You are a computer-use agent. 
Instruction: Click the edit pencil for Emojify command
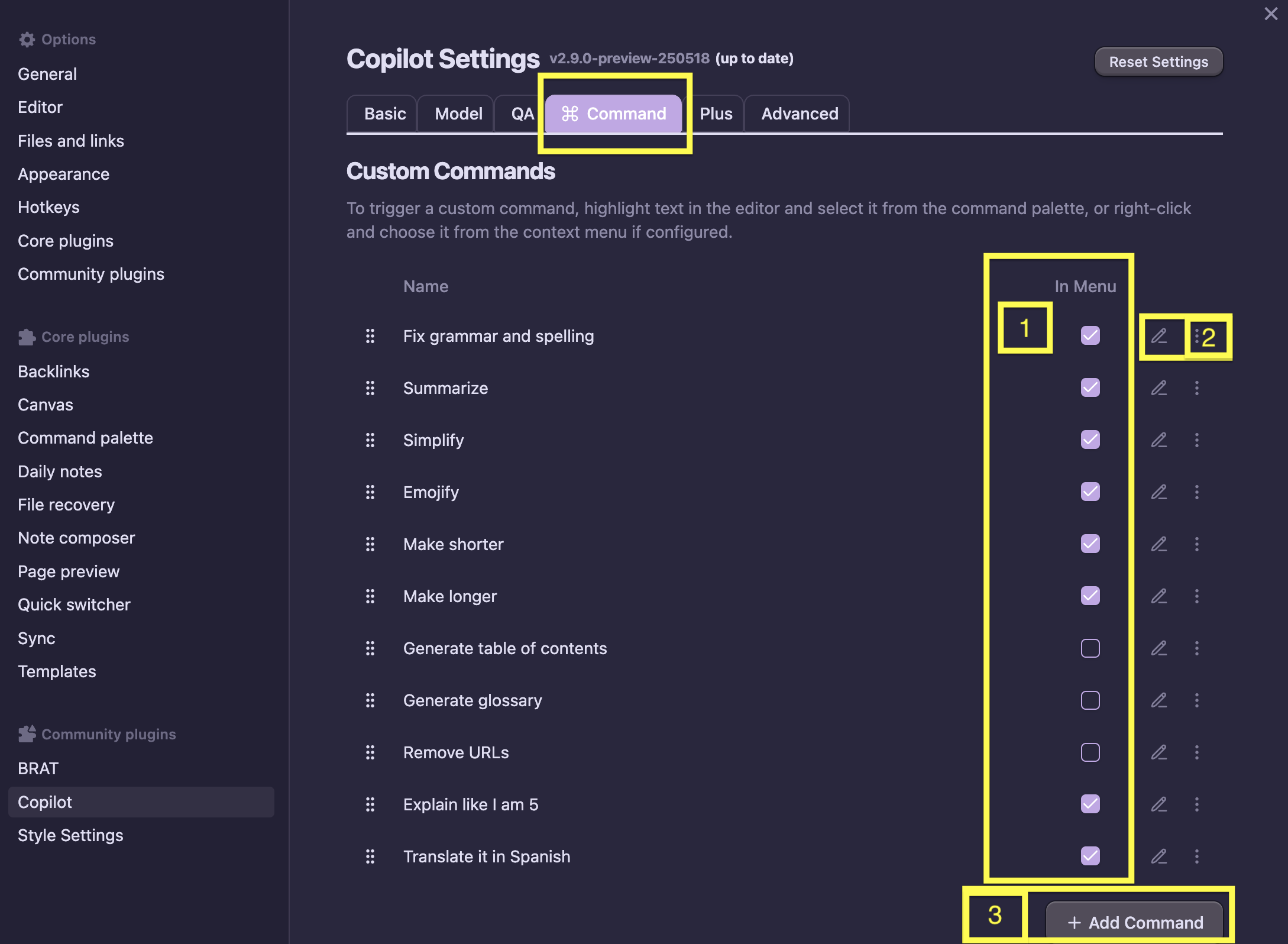[1158, 492]
